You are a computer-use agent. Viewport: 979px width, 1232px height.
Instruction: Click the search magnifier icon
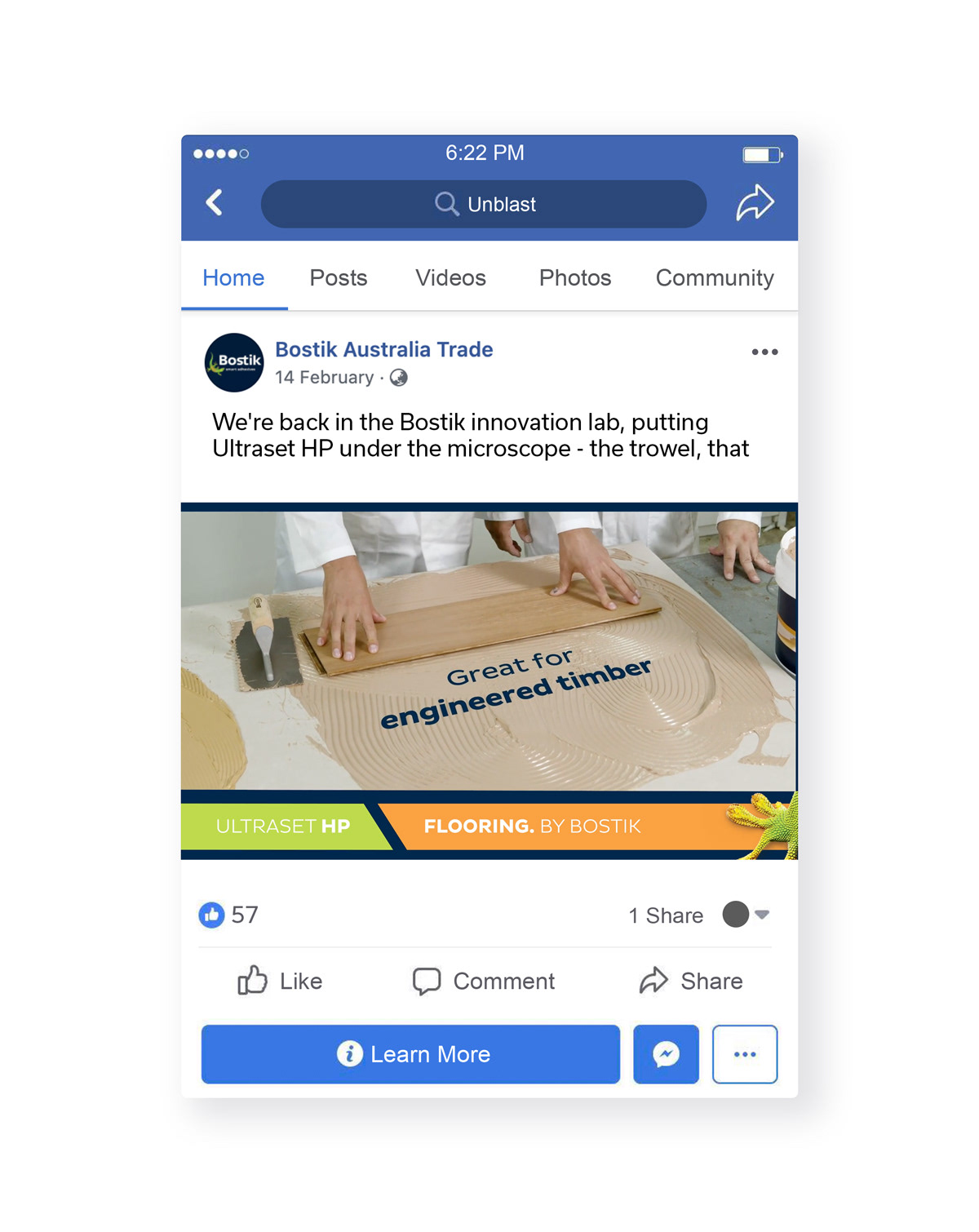(446, 203)
